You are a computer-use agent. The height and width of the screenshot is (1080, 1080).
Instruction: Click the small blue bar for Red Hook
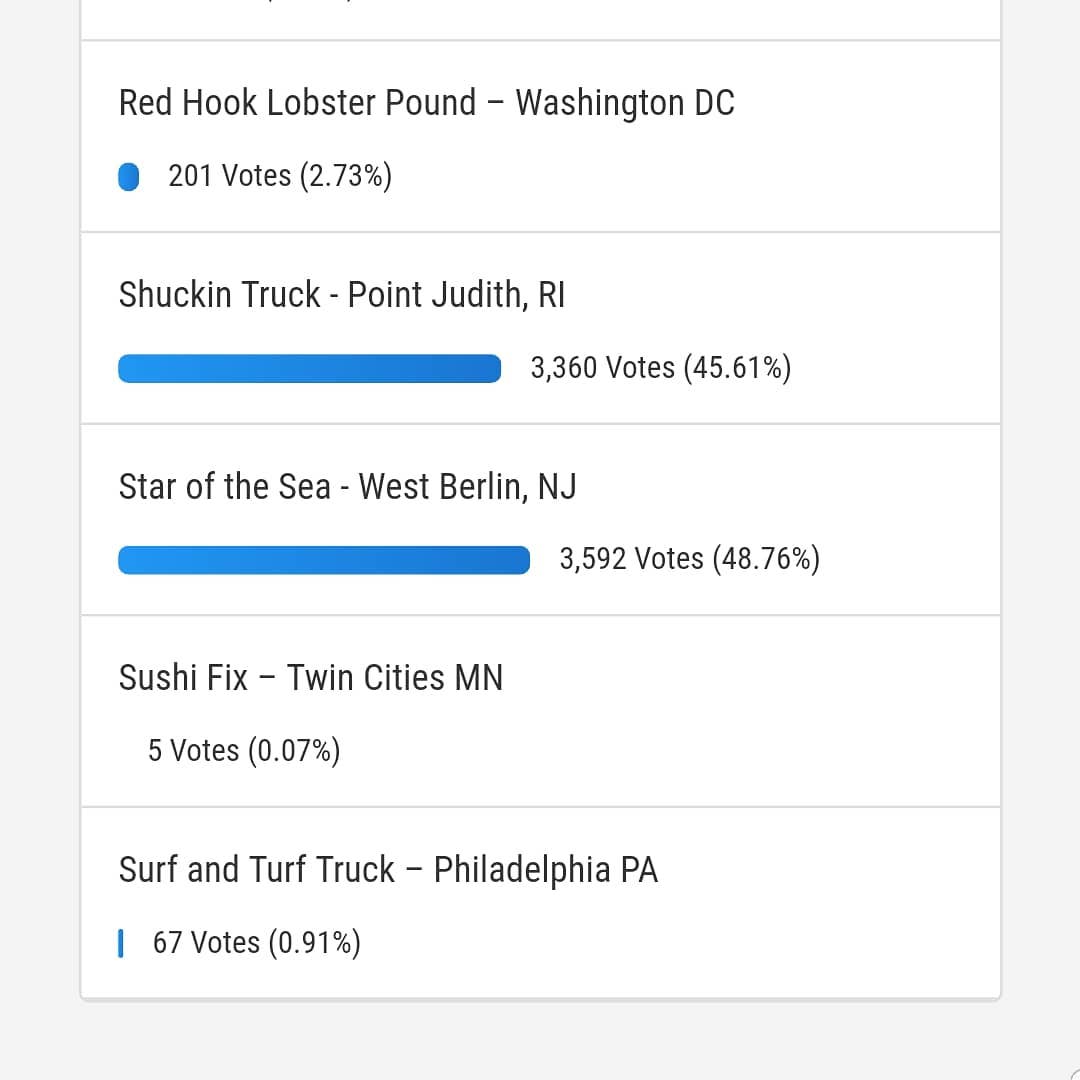[129, 176]
